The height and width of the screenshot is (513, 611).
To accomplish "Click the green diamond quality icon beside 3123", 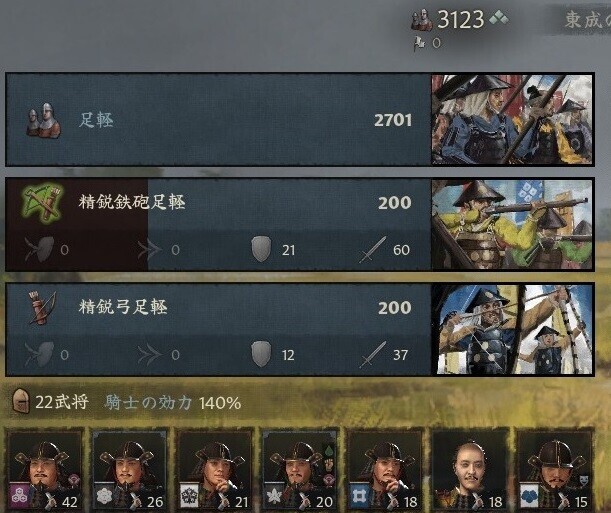I will click(499, 18).
